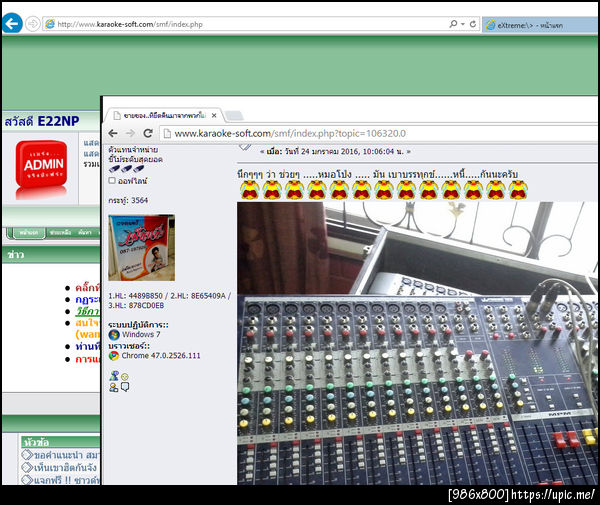Screen dimensions: 600x505
Task: Click the blue Back button in Internet Explorer
Action: (12, 24)
